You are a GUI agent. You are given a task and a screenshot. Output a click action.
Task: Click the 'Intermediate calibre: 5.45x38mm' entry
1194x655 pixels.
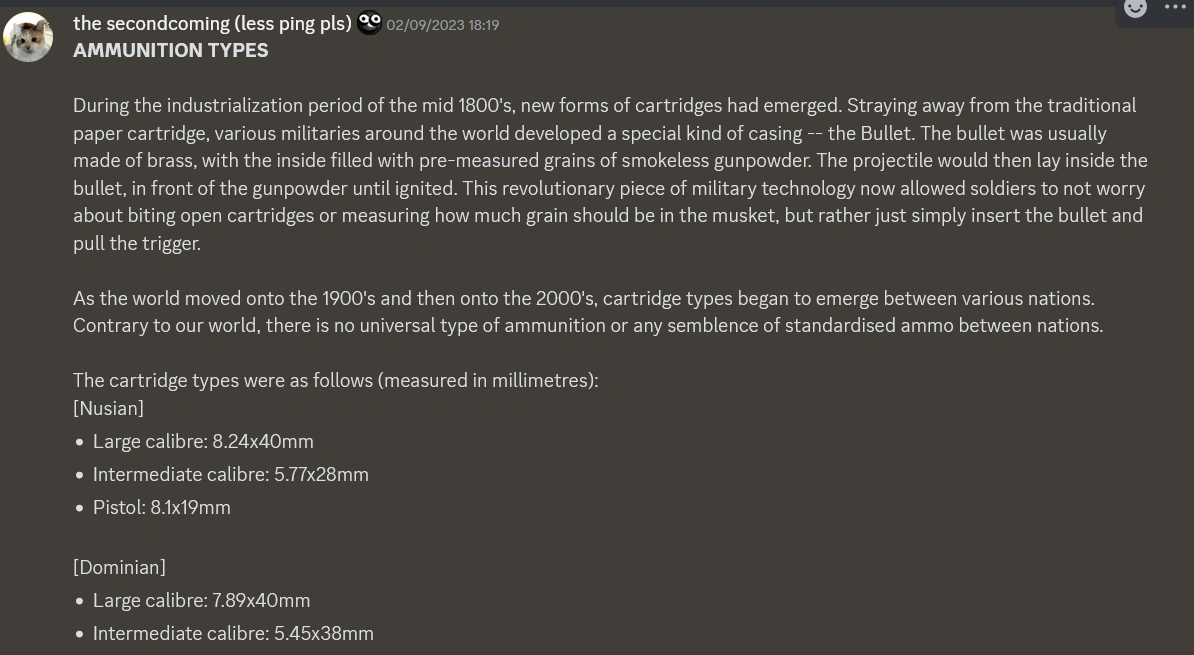tap(233, 633)
